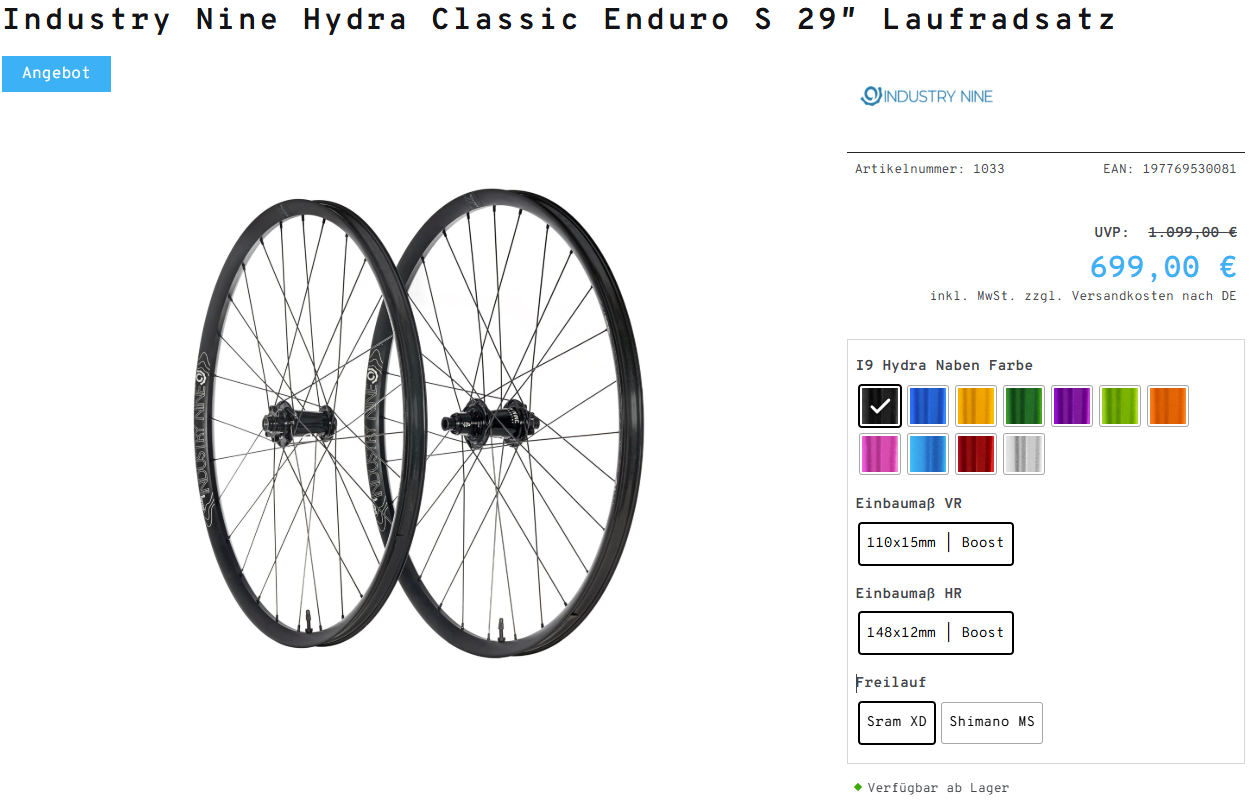Select the 110x15mm Boost front axle option
This screenshot has height=803, width=1249.
point(936,543)
